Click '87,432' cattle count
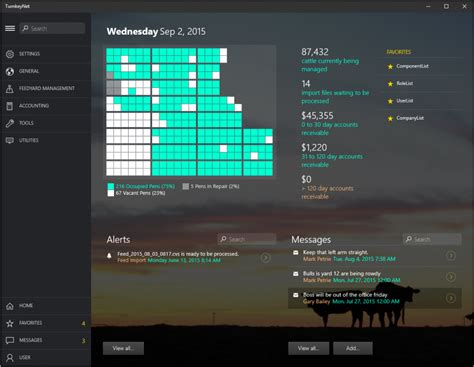474x367 pixels. 315,52
